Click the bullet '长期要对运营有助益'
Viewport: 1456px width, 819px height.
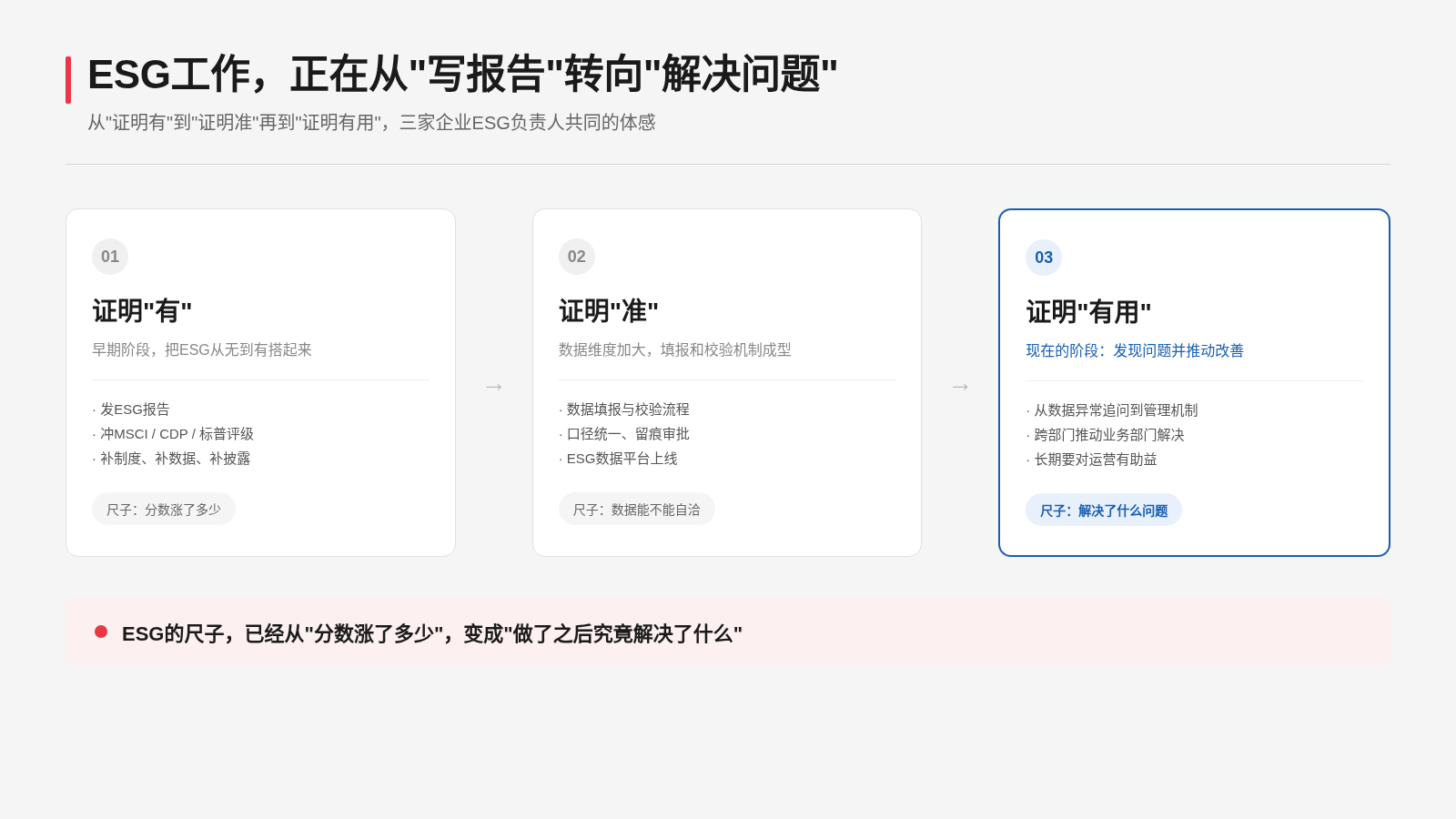(x=1092, y=460)
